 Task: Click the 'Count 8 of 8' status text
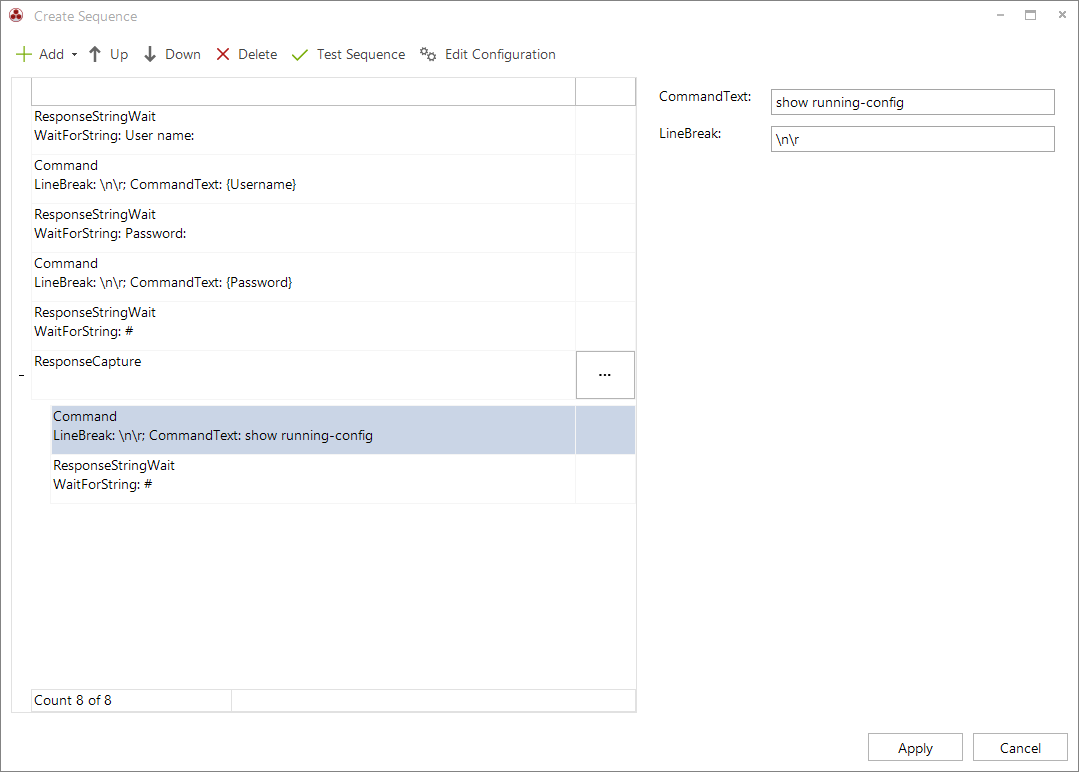click(x=73, y=700)
